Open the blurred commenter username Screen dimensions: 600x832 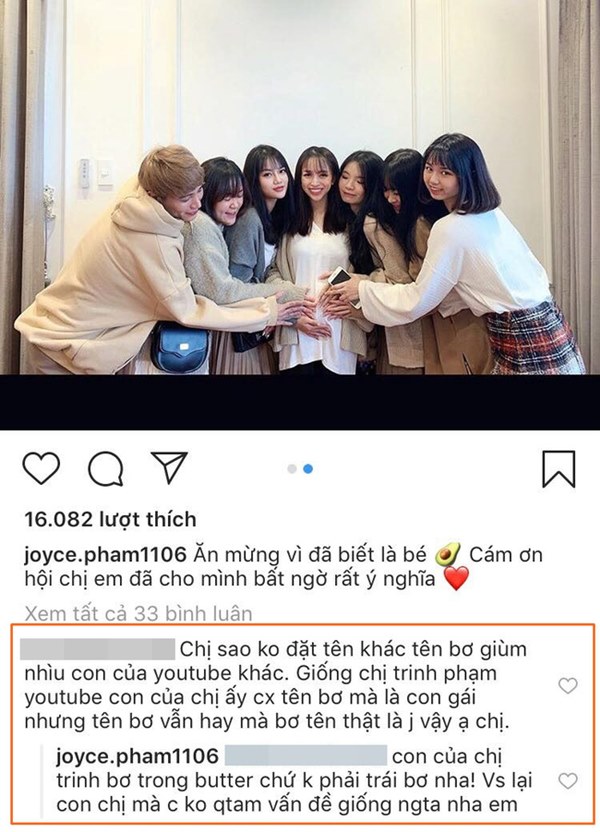point(97,649)
